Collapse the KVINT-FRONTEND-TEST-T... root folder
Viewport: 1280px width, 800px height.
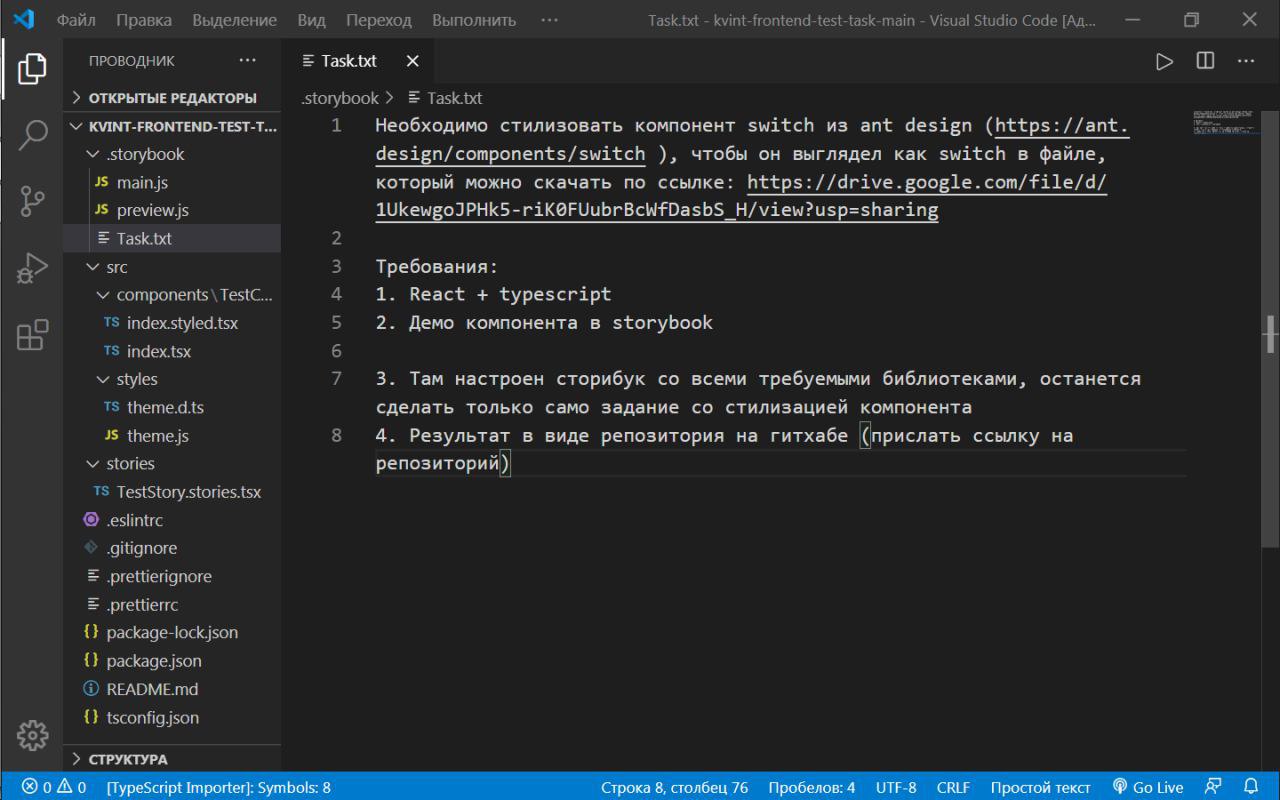click(x=172, y=127)
